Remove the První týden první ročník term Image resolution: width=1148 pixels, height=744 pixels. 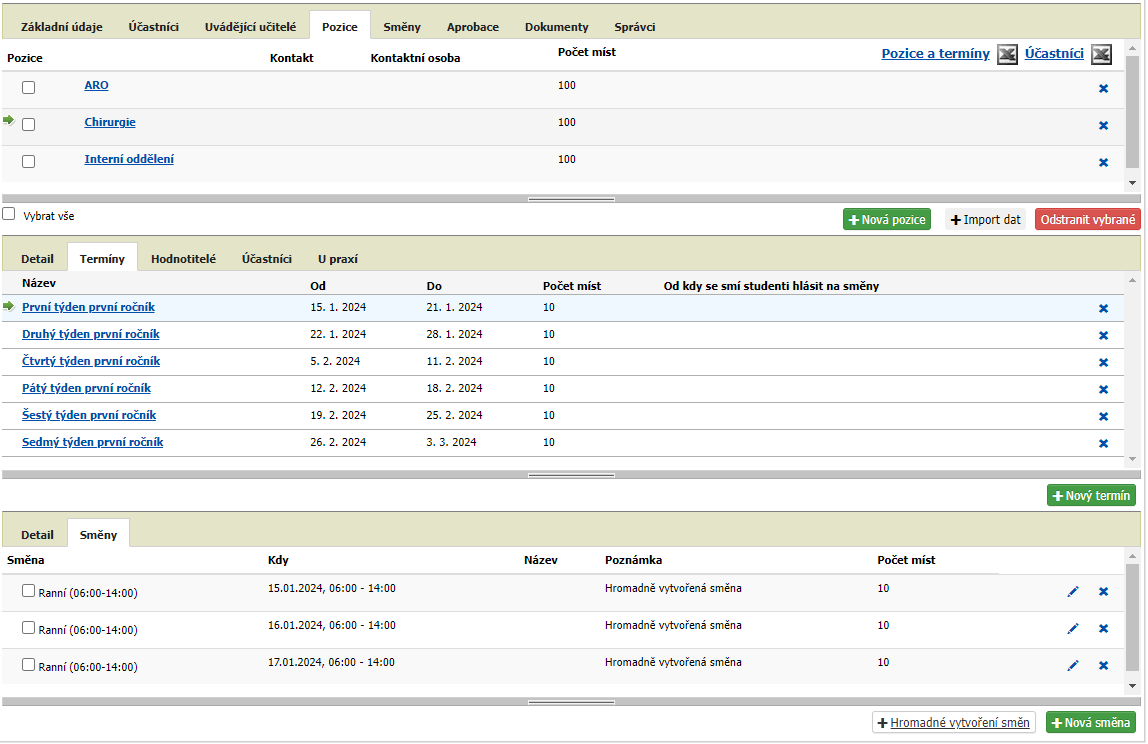click(1103, 309)
